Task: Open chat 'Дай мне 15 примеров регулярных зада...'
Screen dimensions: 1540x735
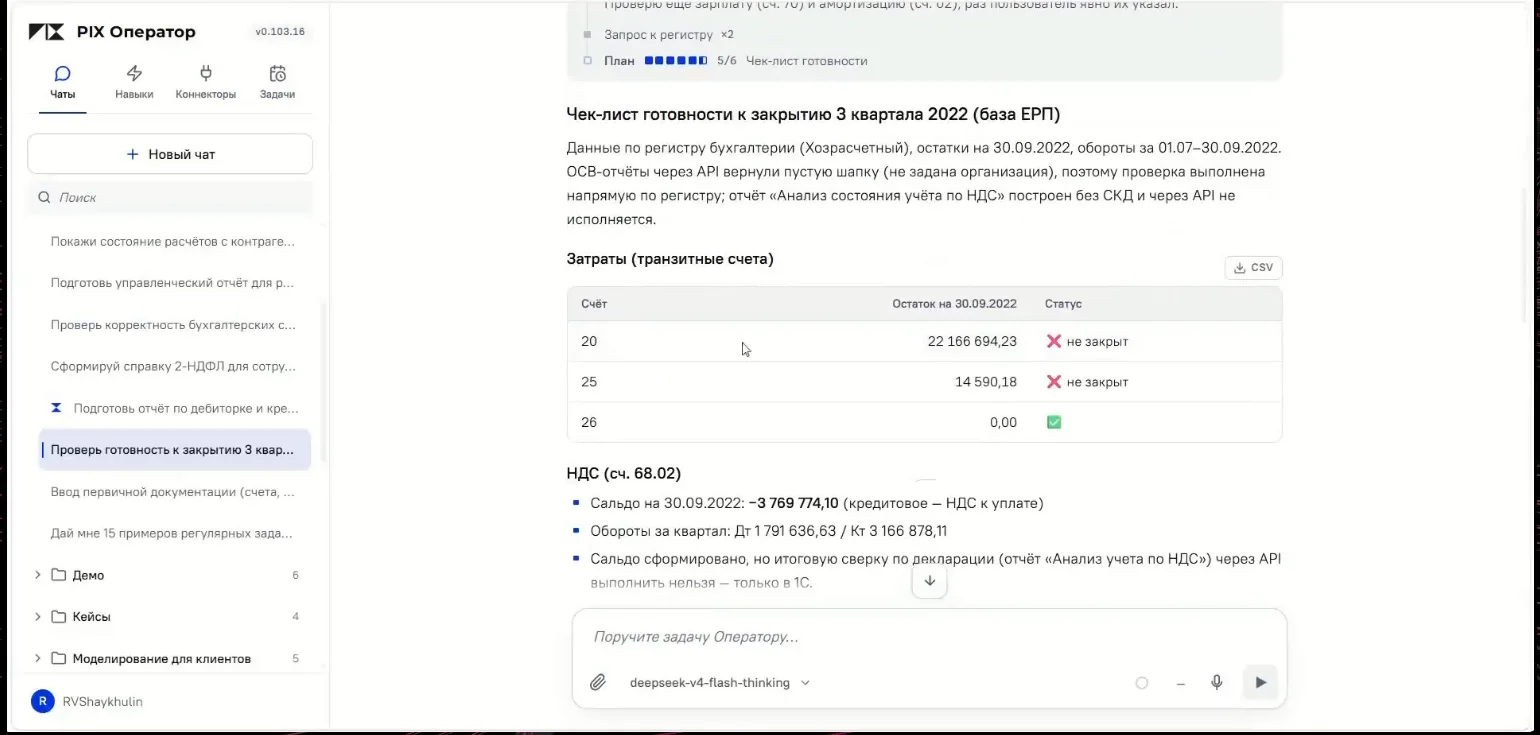Action: point(173,534)
